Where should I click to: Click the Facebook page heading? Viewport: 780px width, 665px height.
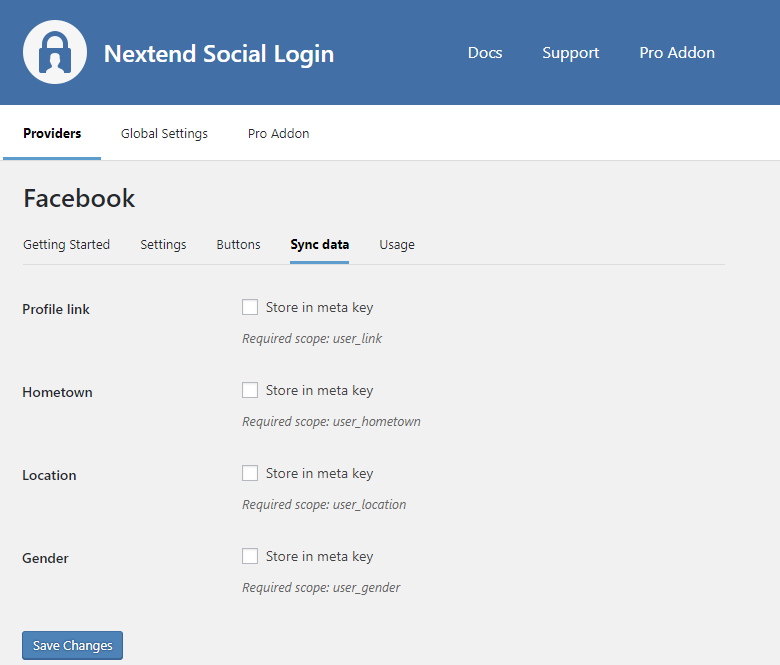click(79, 198)
